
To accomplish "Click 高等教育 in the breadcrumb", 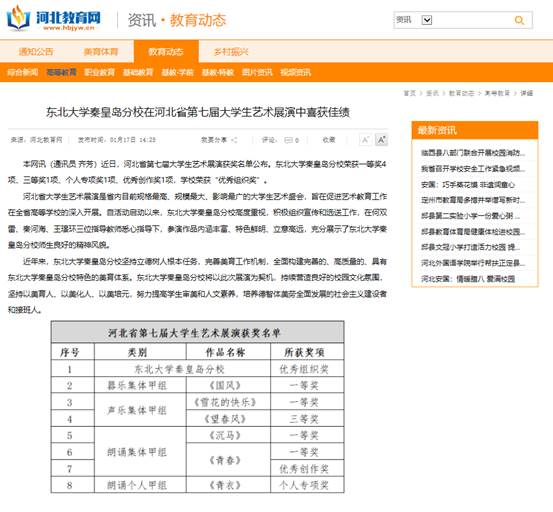I will [497, 93].
